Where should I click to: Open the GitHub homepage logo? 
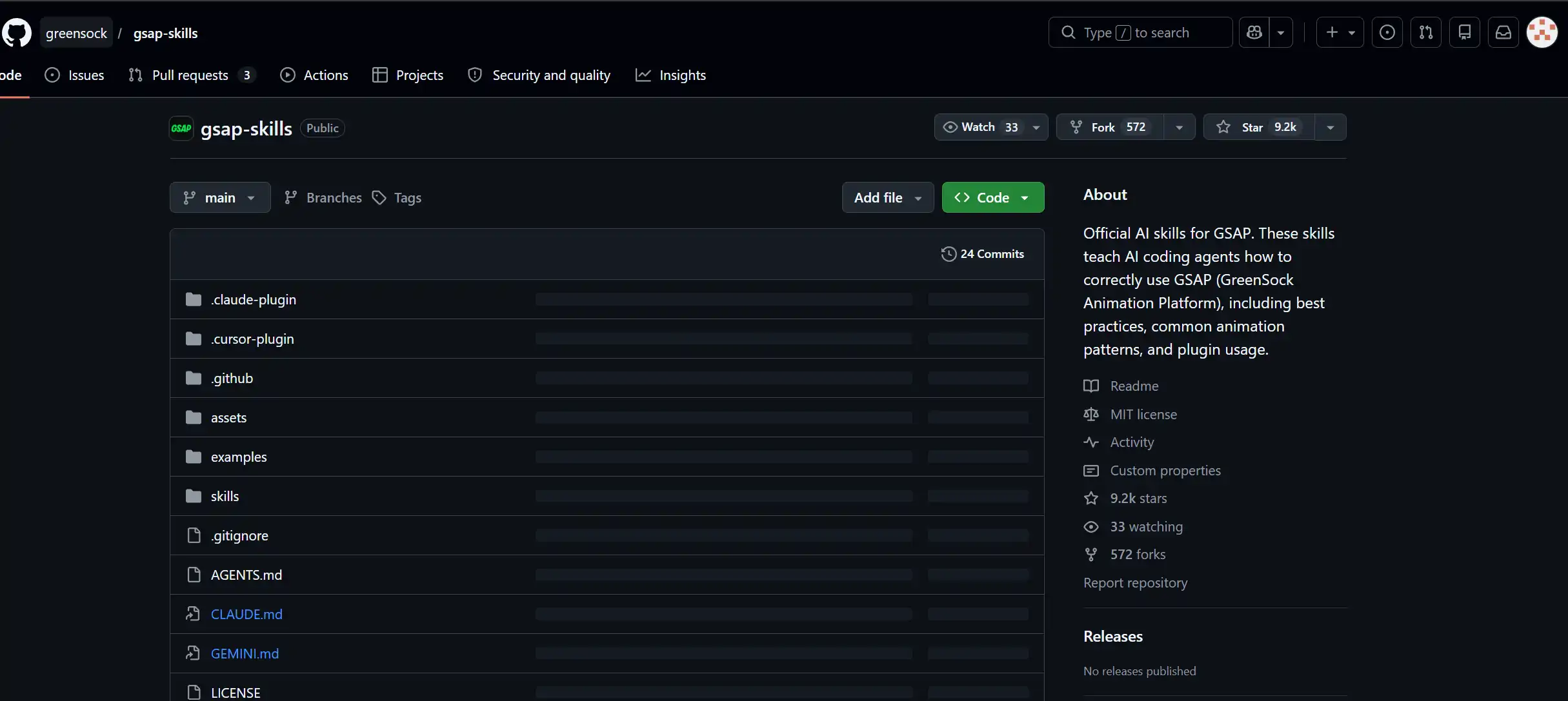click(16, 33)
